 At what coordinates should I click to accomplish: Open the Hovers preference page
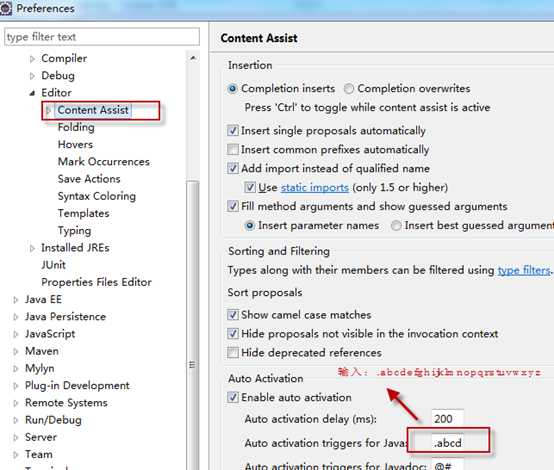(x=75, y=145)
